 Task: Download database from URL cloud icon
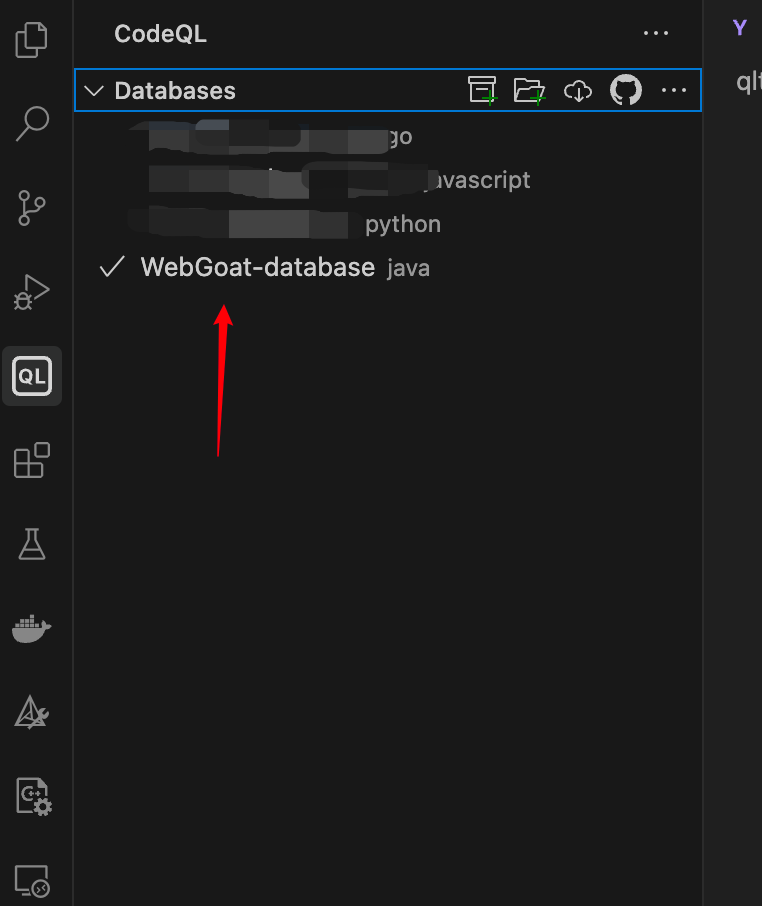pos(578,91)
